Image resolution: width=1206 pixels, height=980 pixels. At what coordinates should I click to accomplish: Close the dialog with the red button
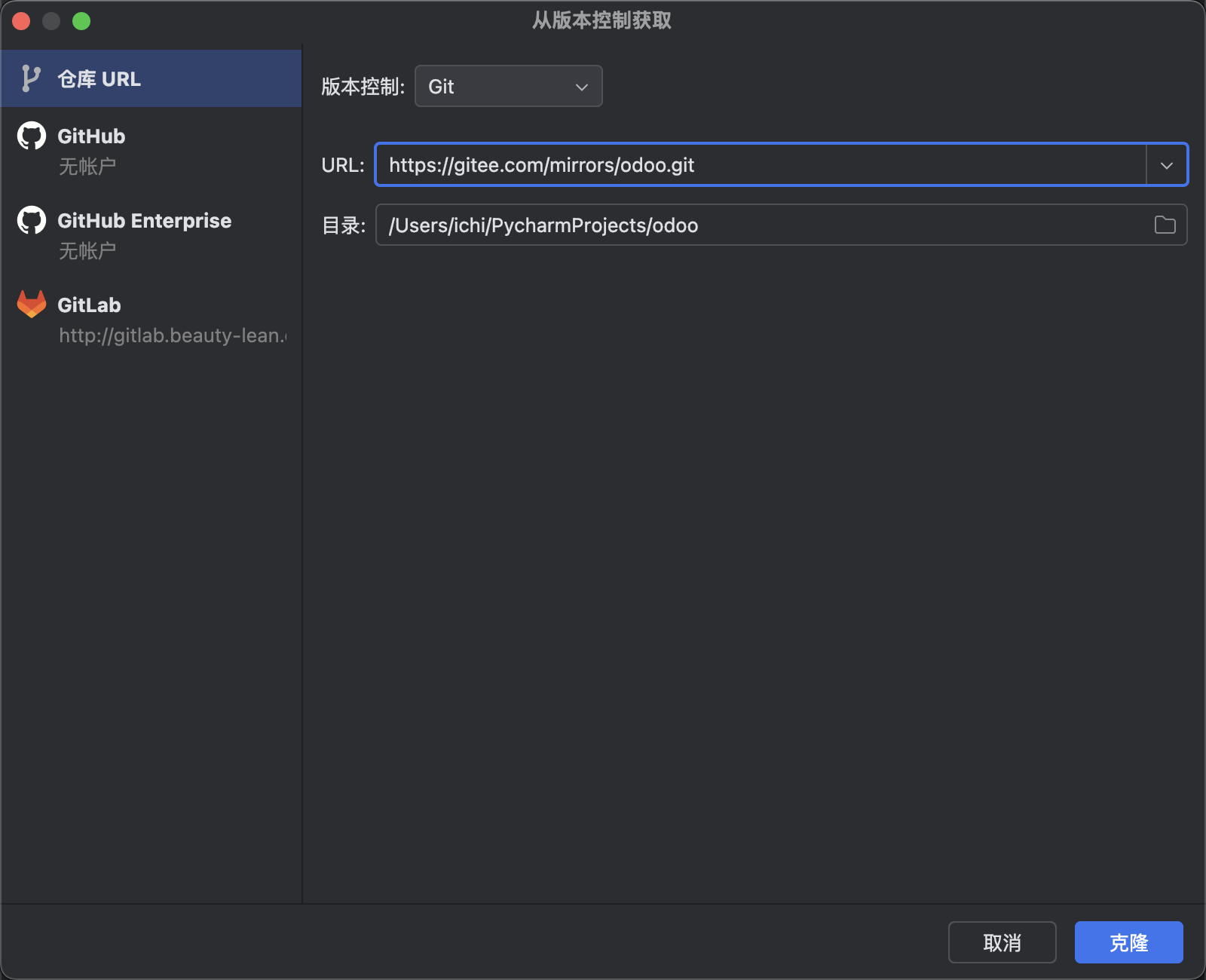pos(21,21)
